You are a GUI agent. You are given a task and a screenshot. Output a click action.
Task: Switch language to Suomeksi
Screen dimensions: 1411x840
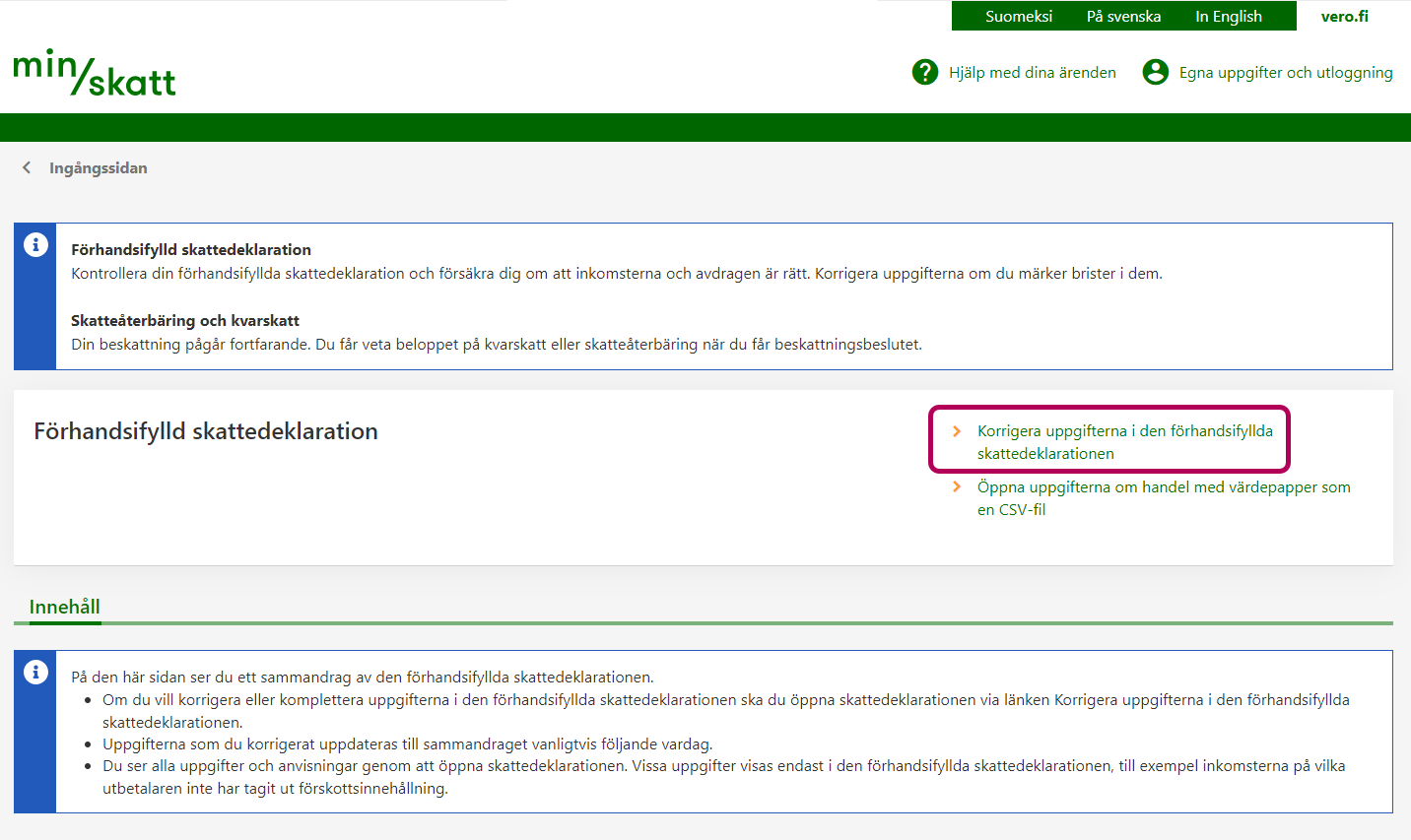(x=1018, y=17)
